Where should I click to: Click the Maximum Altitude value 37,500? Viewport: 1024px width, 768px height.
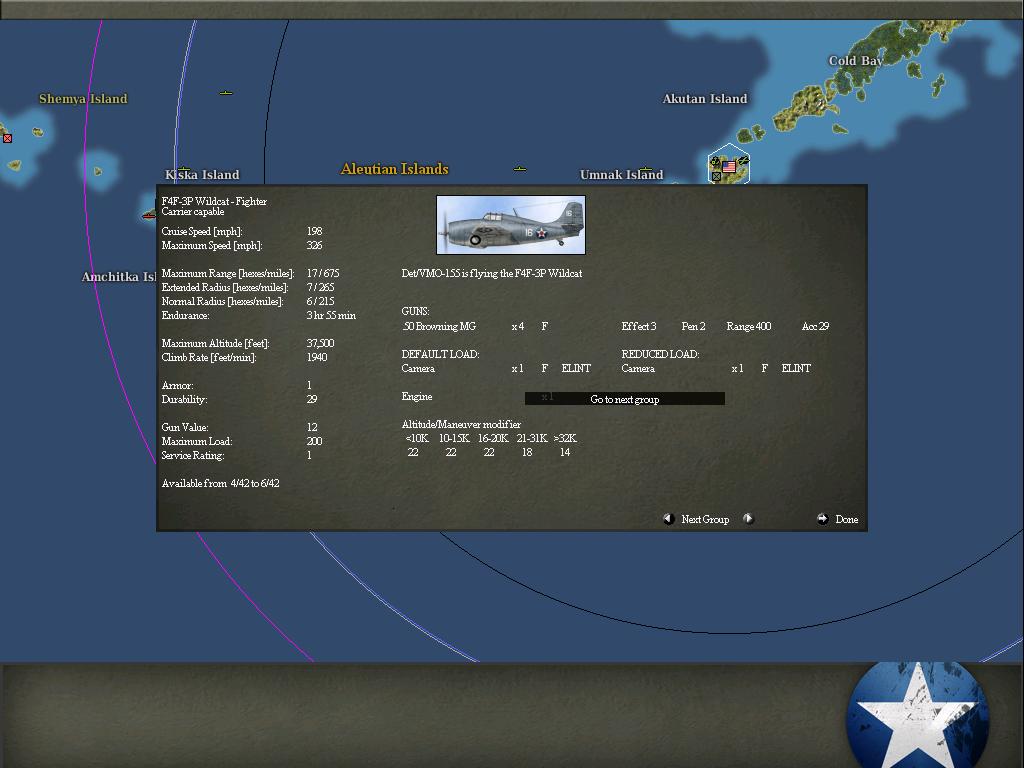(x=320, y=344)
